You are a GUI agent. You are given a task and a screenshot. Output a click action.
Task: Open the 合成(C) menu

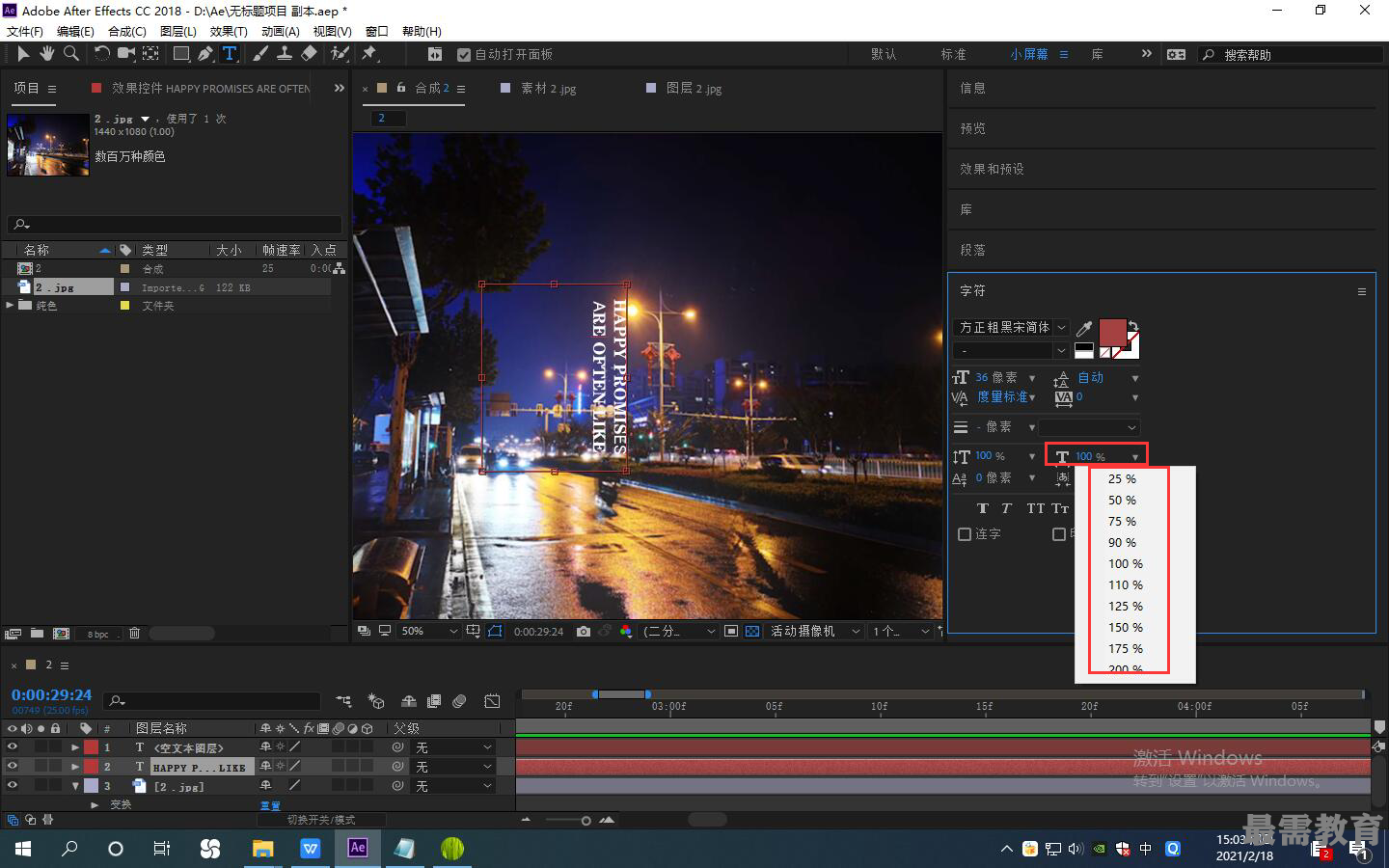point(126,31)
